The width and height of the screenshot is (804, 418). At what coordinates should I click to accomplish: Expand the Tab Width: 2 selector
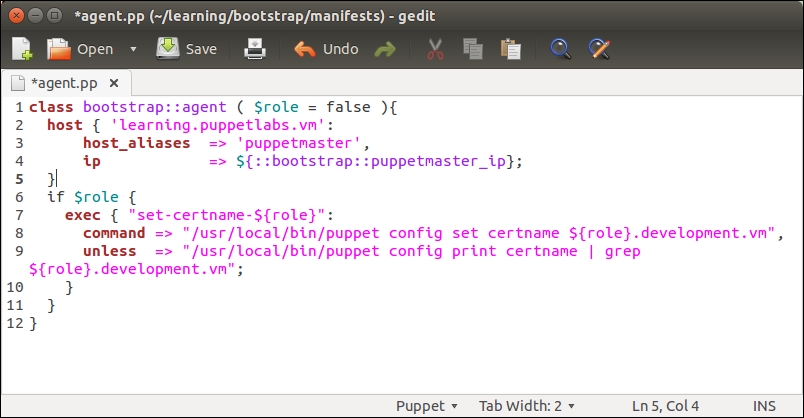coord(526,405)
